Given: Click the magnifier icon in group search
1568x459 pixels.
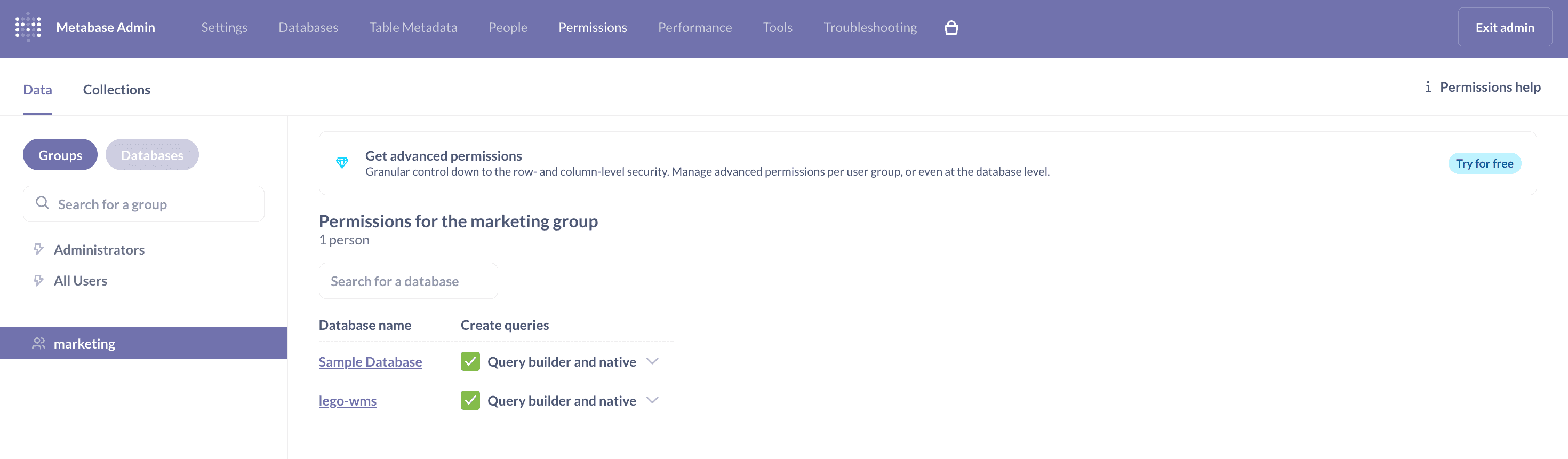Looking at the screenshot, I should (x=42, y=203).
